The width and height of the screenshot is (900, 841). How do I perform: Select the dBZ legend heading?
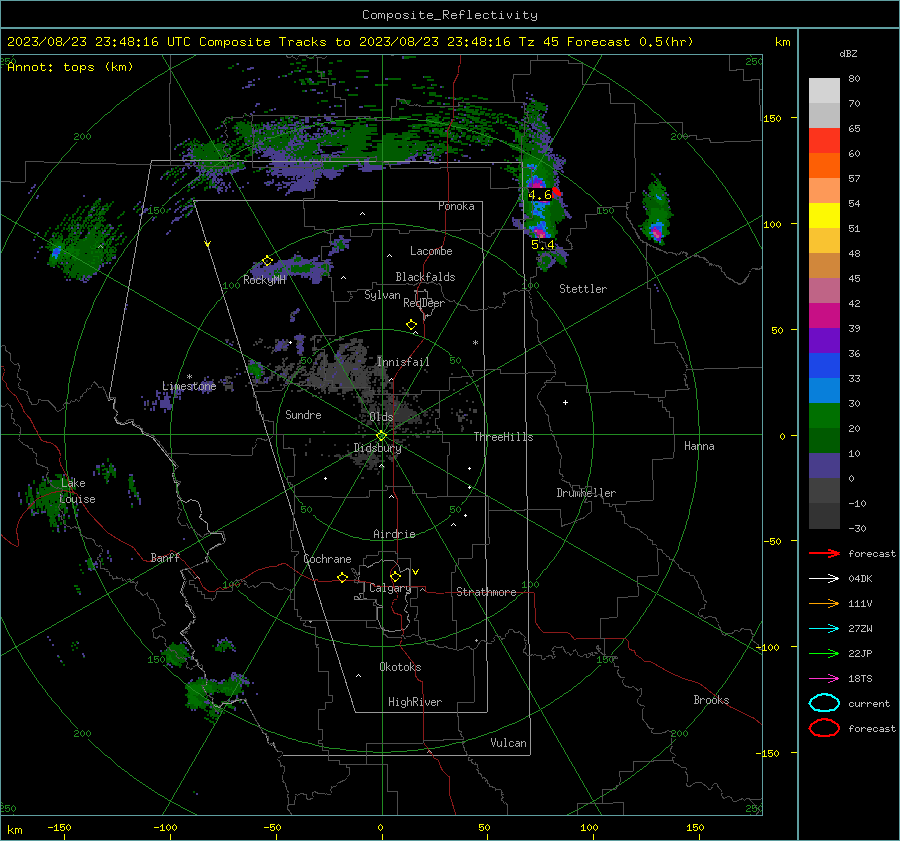pyautogui.click(x=848, y=53)
